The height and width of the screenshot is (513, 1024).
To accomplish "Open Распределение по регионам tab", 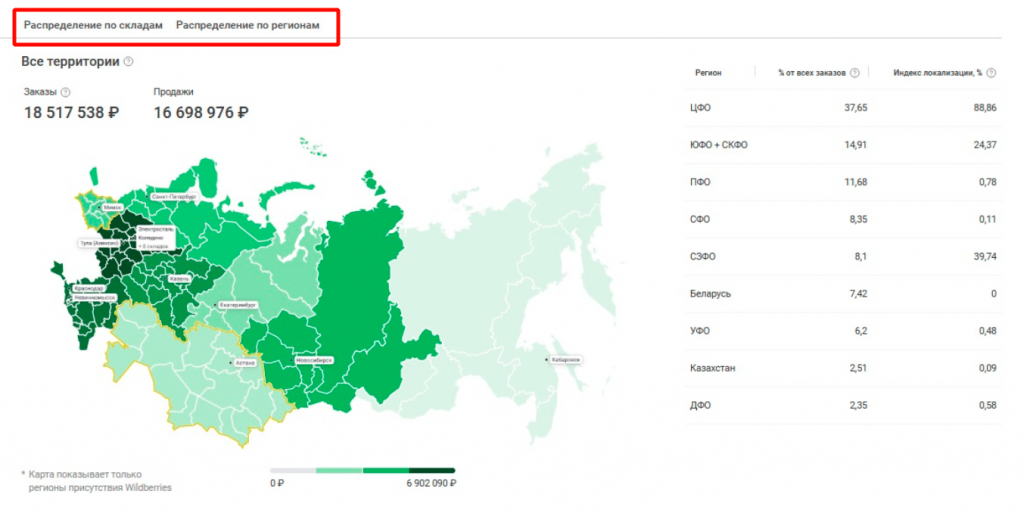I will tap(248, 25).
